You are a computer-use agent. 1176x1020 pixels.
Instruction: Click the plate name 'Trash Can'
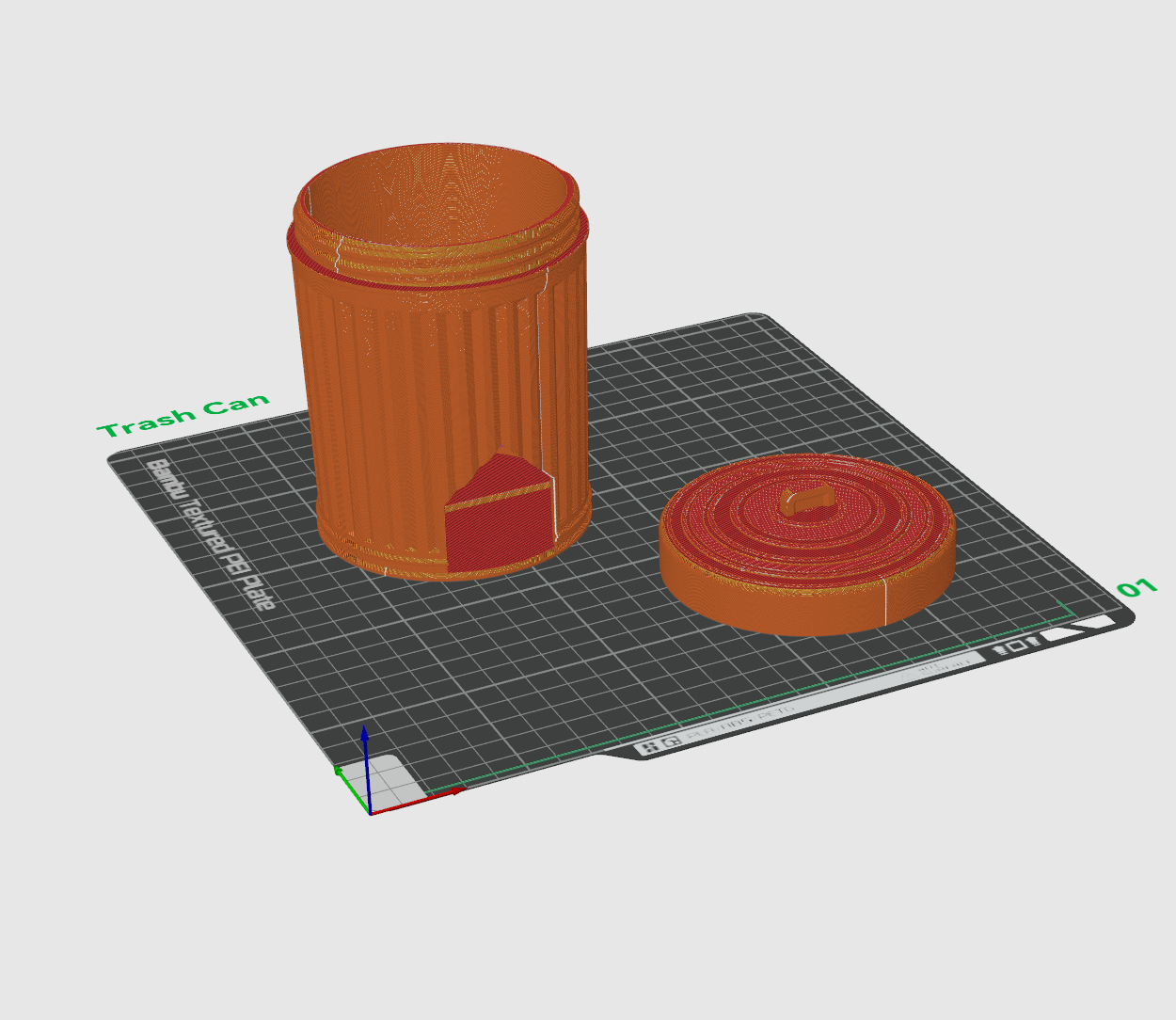(183, 414)
